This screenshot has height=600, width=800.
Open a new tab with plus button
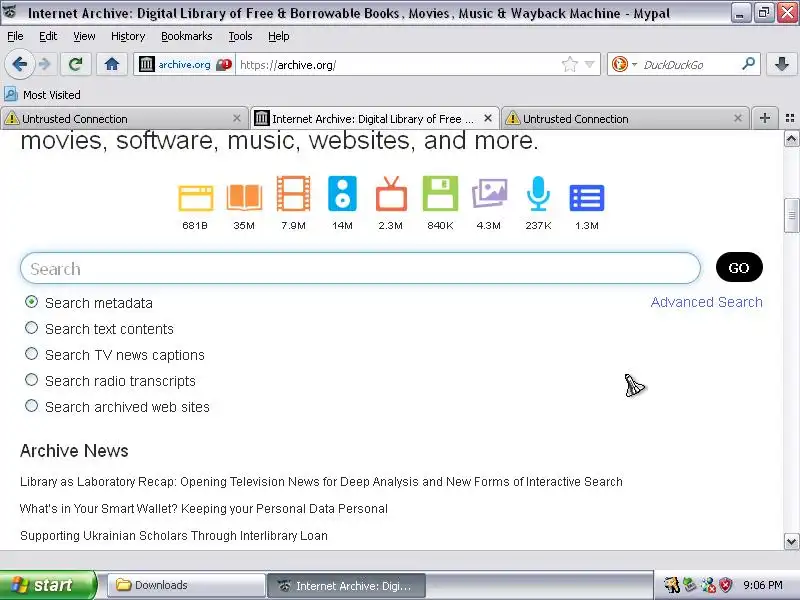pos(765,118)
